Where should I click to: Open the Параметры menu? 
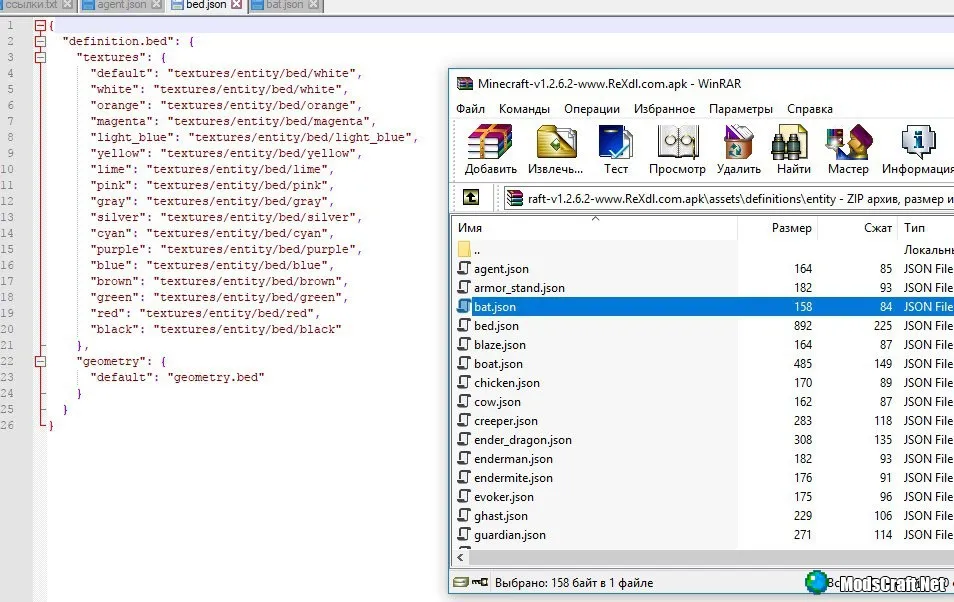(740, 109)
